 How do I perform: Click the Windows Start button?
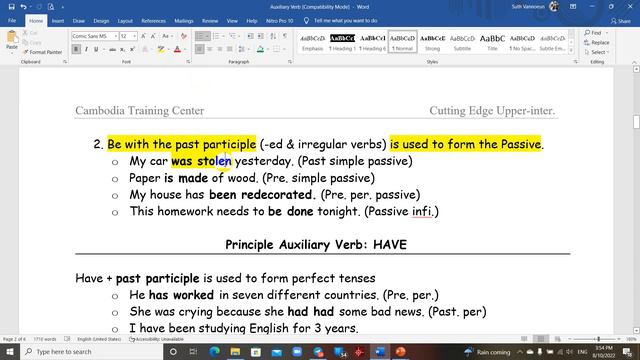pos(10,351)
